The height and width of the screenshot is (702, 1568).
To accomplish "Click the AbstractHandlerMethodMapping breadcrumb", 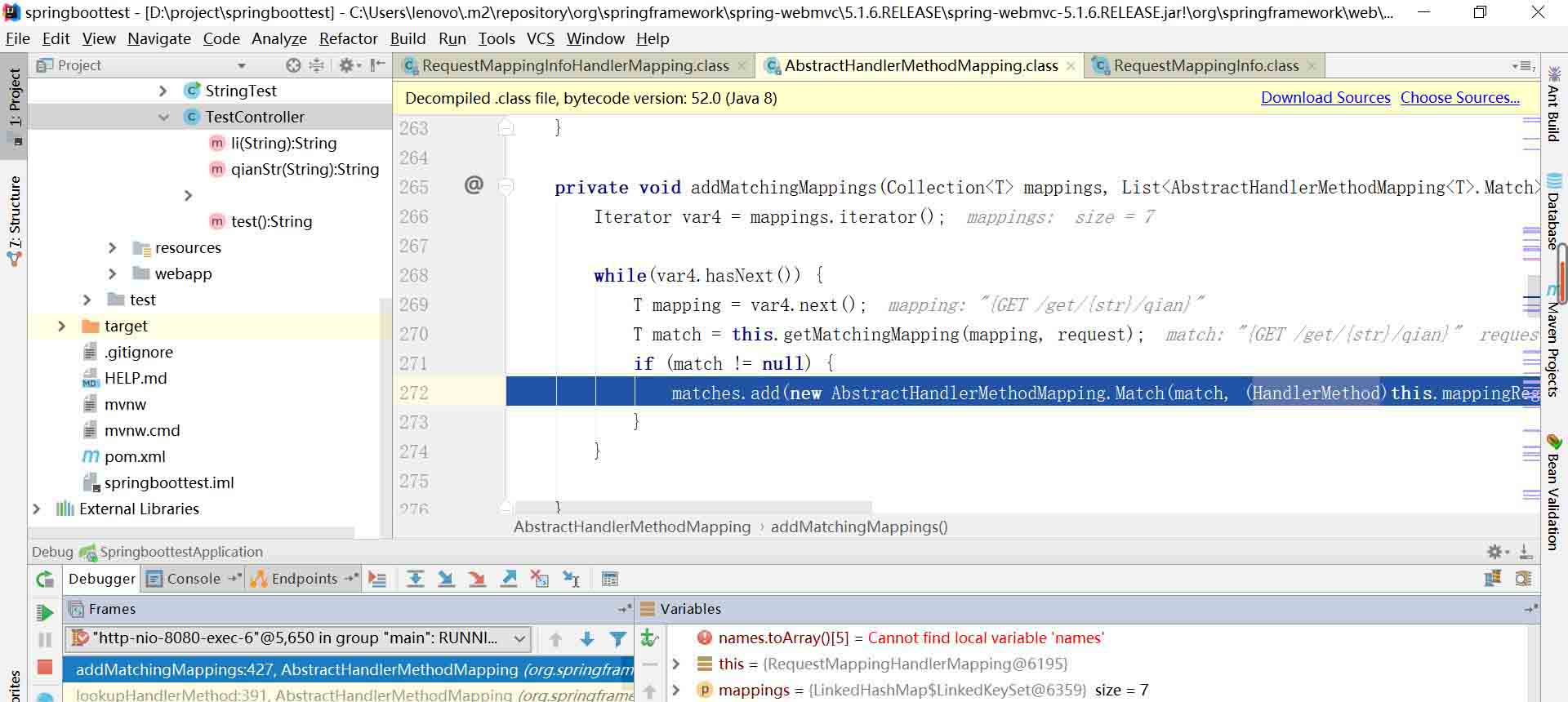I will pyautogui.click(x=631, y=526).
